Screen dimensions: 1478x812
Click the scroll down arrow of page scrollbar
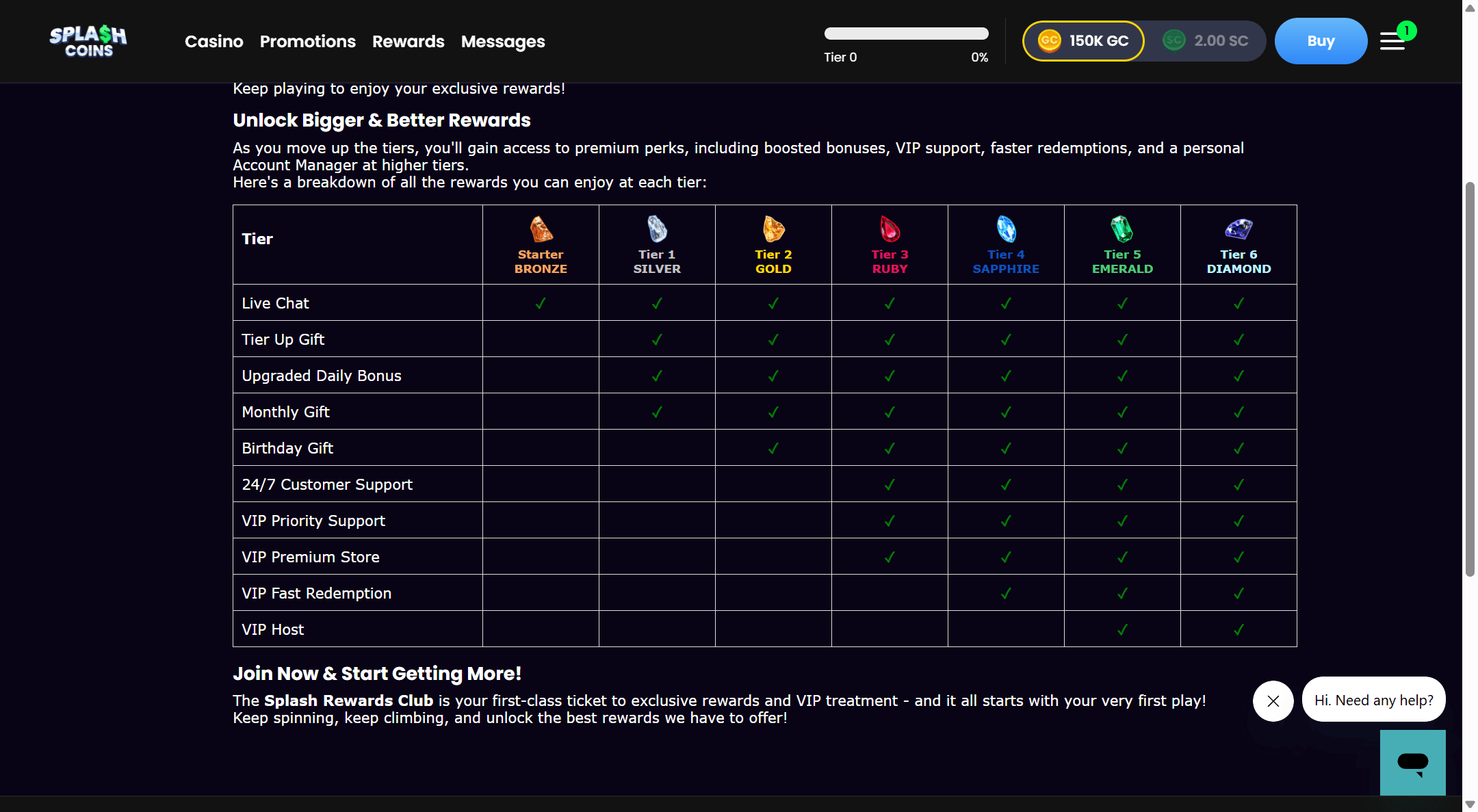coord(1470,804)
